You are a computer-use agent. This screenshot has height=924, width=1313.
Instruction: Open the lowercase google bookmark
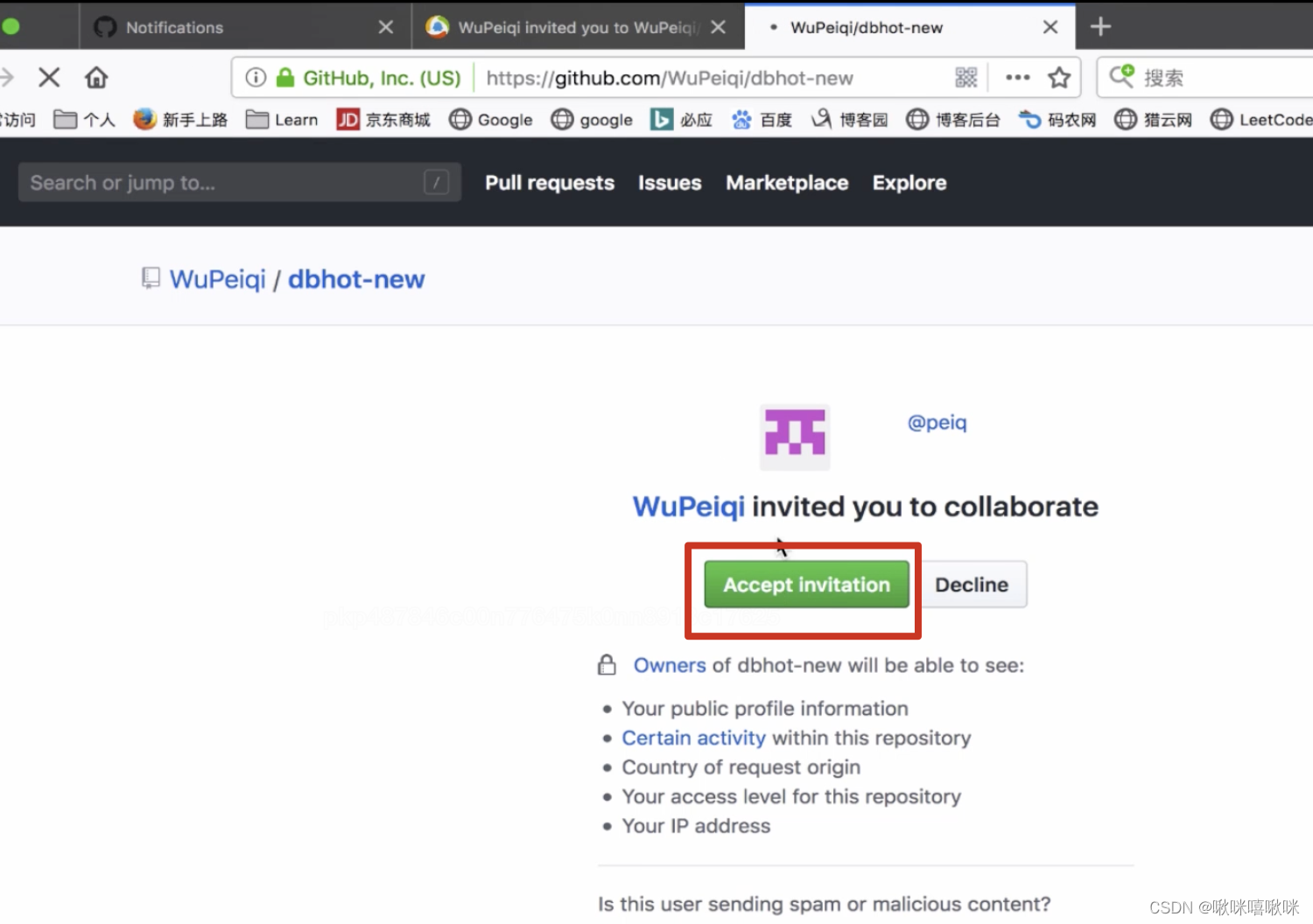(x=592, y=120)
